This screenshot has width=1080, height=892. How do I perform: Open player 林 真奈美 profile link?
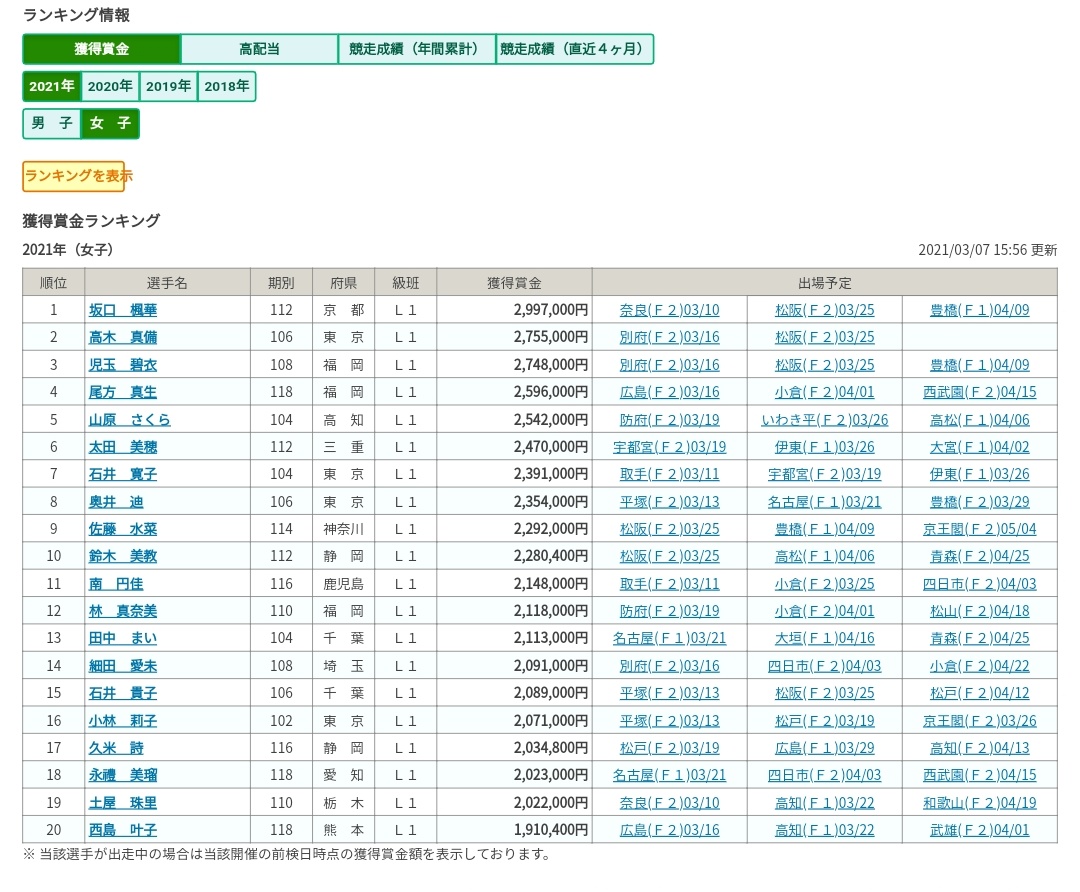tap(123, 611)
